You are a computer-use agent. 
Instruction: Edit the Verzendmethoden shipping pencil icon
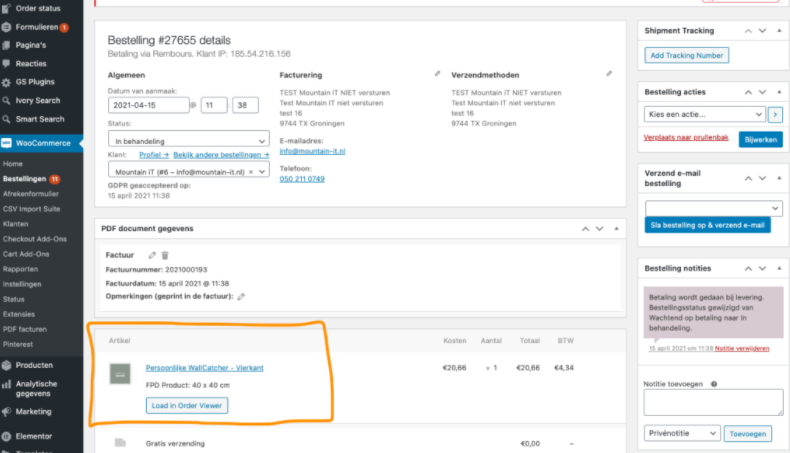[609, 74]
